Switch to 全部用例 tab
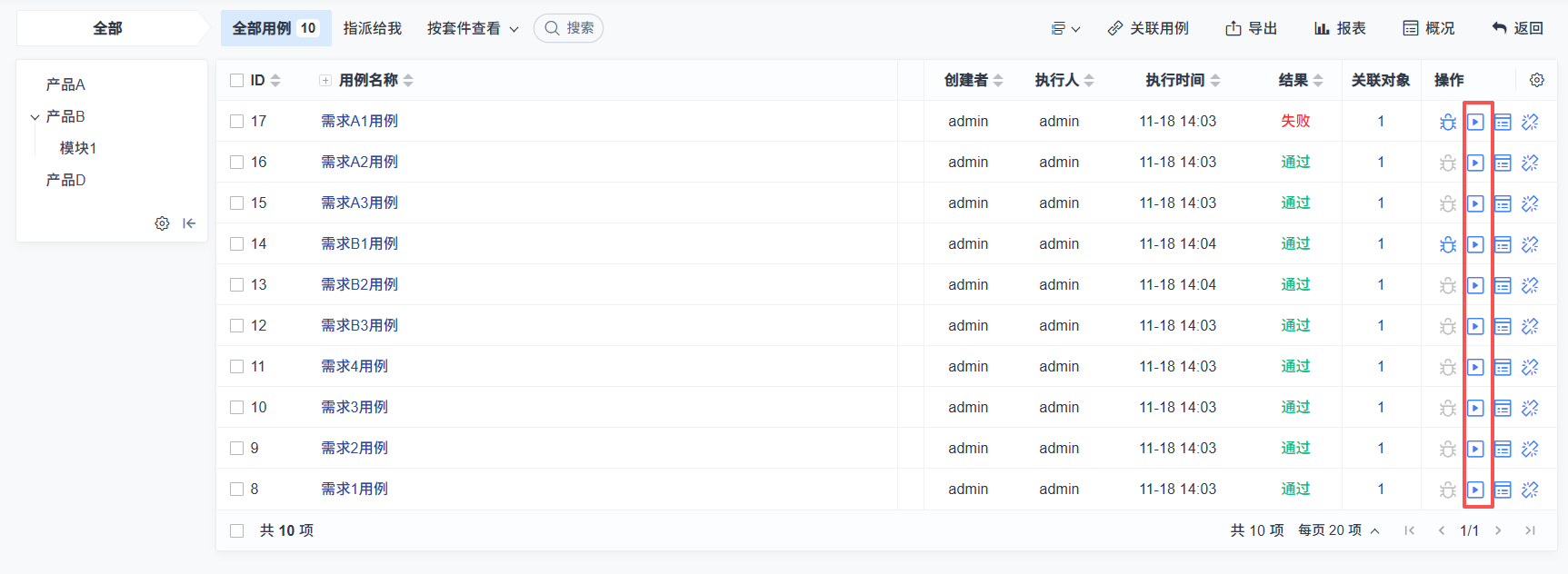 tap(275, 28)
